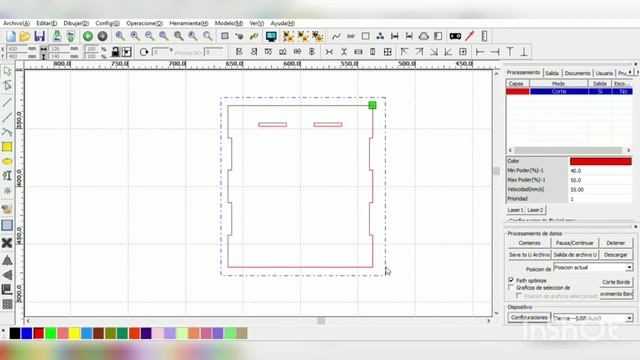Open a file with the folder icon
Viewport: 640px width, 360px height.
point(25,36)
